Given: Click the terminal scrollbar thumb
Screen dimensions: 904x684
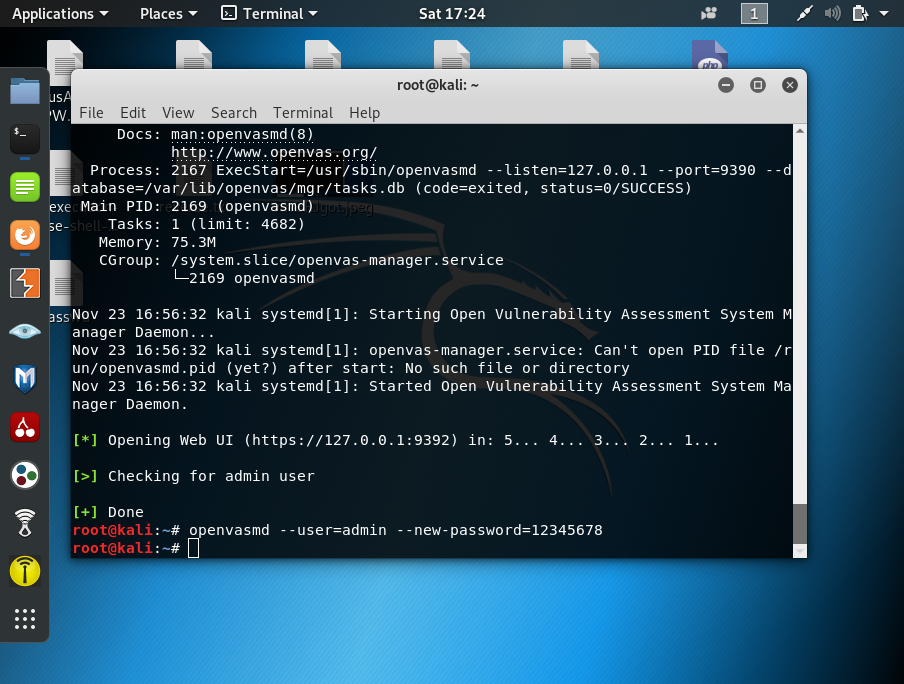Looking at the screenshot, I should point(800,523).
